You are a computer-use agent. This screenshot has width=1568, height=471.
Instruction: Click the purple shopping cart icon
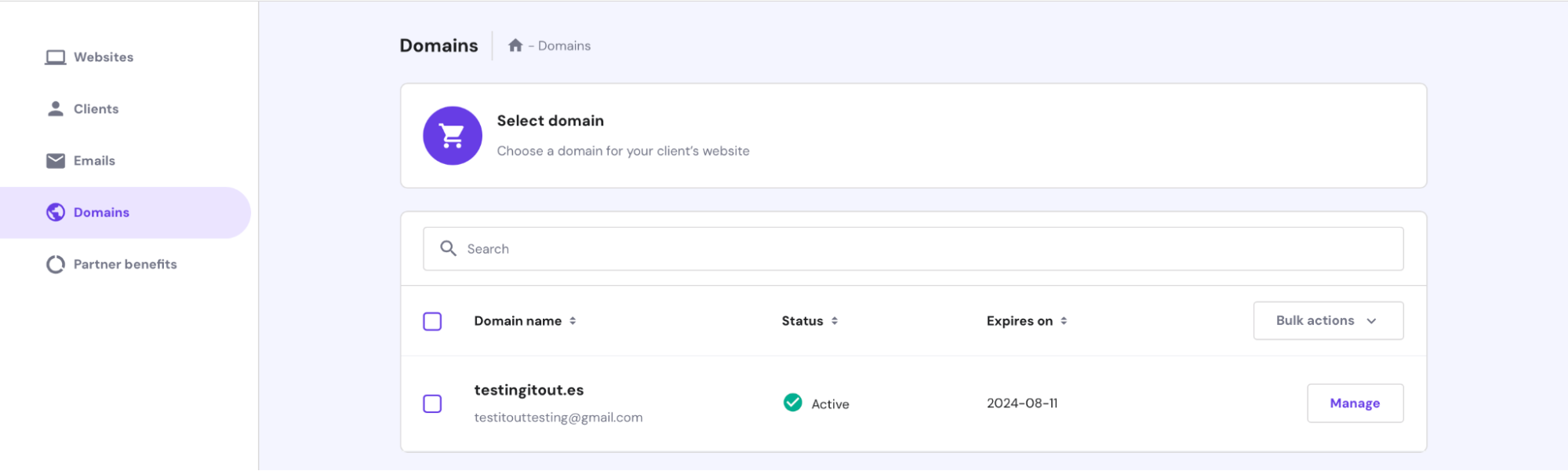(x=453, y=136)
